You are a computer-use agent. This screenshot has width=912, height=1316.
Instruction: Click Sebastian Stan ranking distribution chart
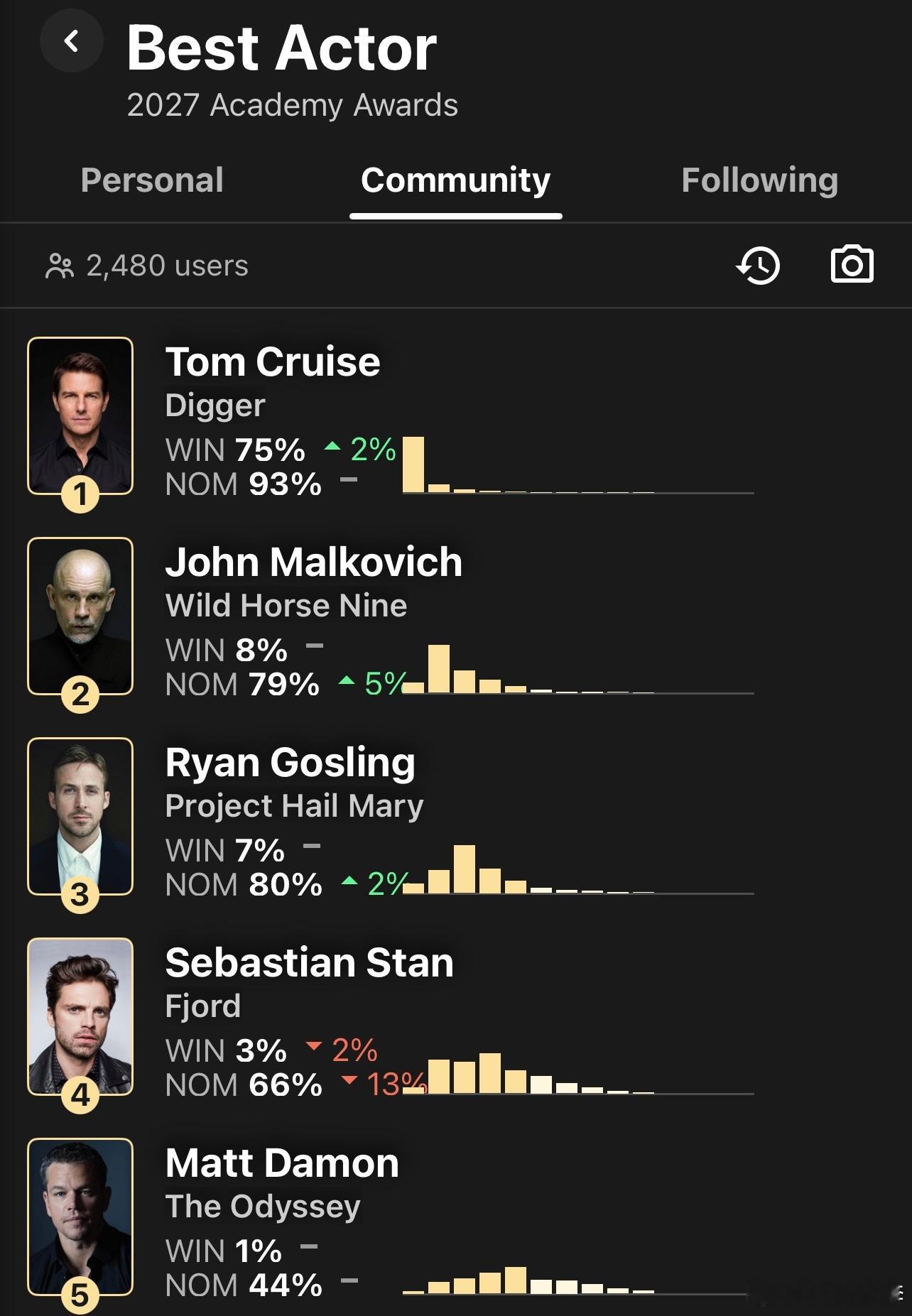point(577,1073)
